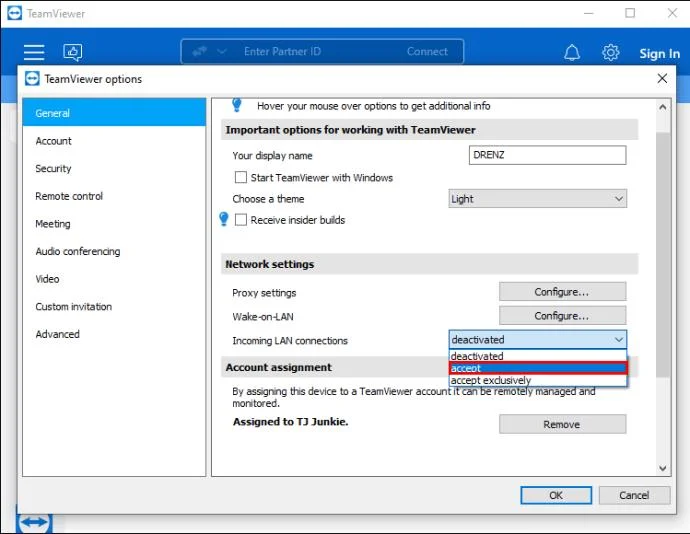This screenshot has width=690, height=534.
Task: Click Cancel in the options dialog
Action: point(634,495)
